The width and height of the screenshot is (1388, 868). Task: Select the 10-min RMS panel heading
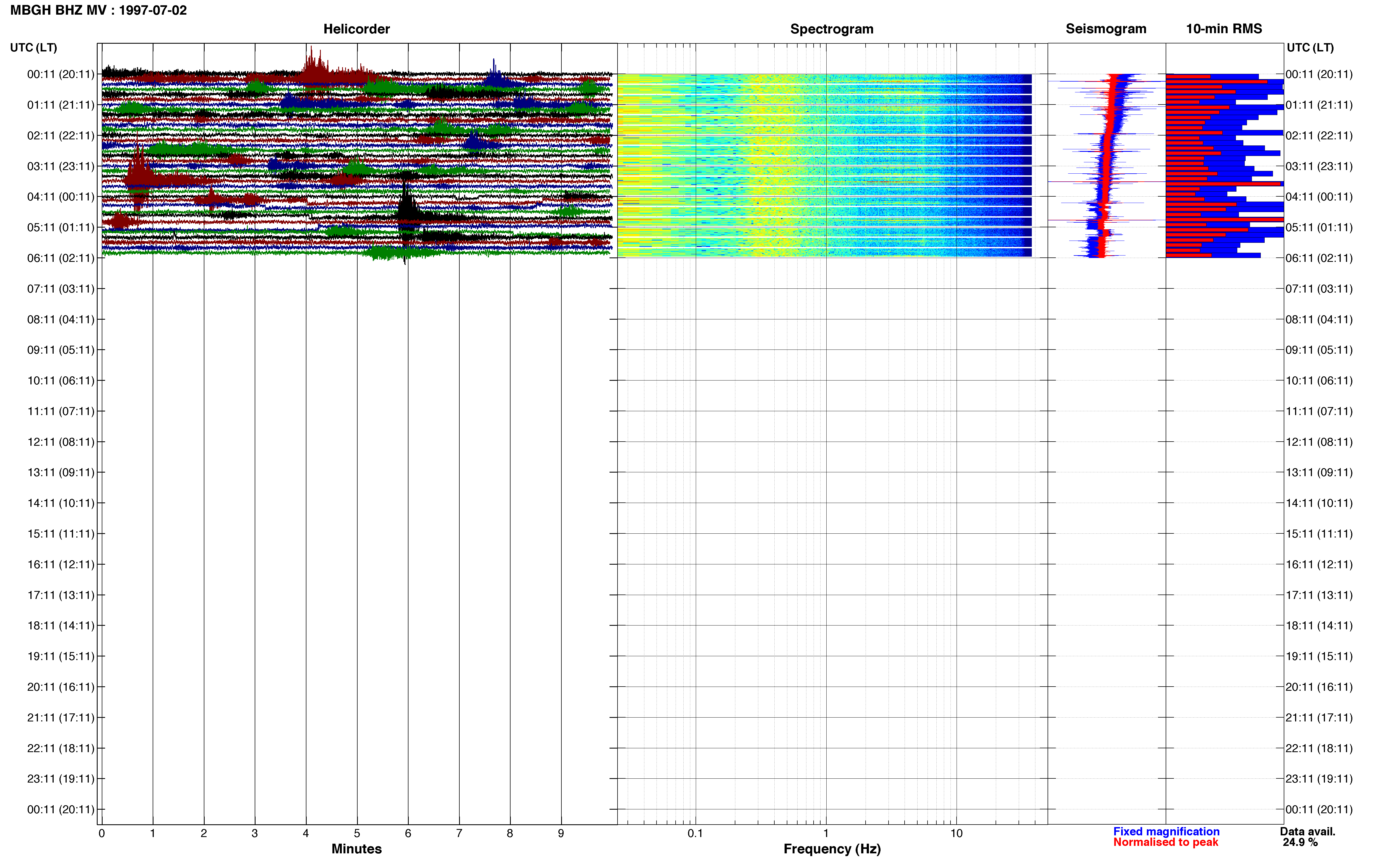click(x=1224, y=29)
